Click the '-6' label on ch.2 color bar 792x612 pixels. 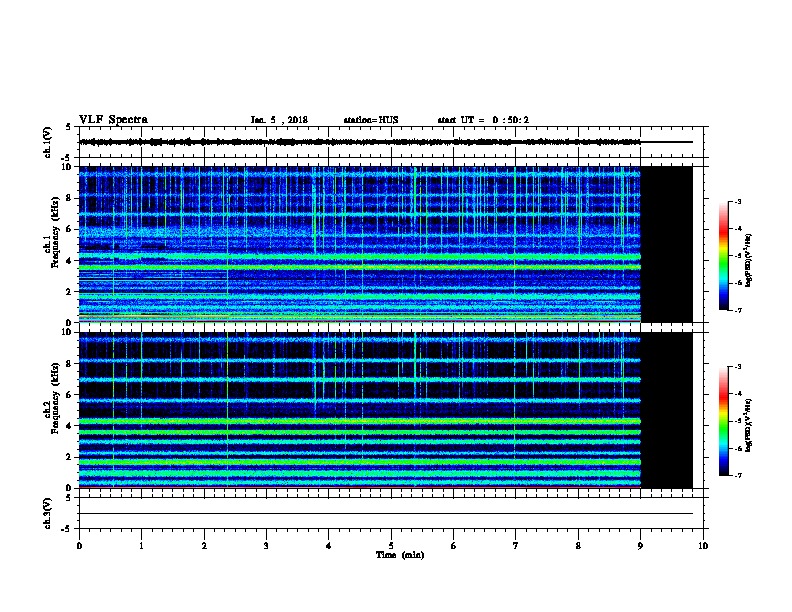tap(738, 448)
